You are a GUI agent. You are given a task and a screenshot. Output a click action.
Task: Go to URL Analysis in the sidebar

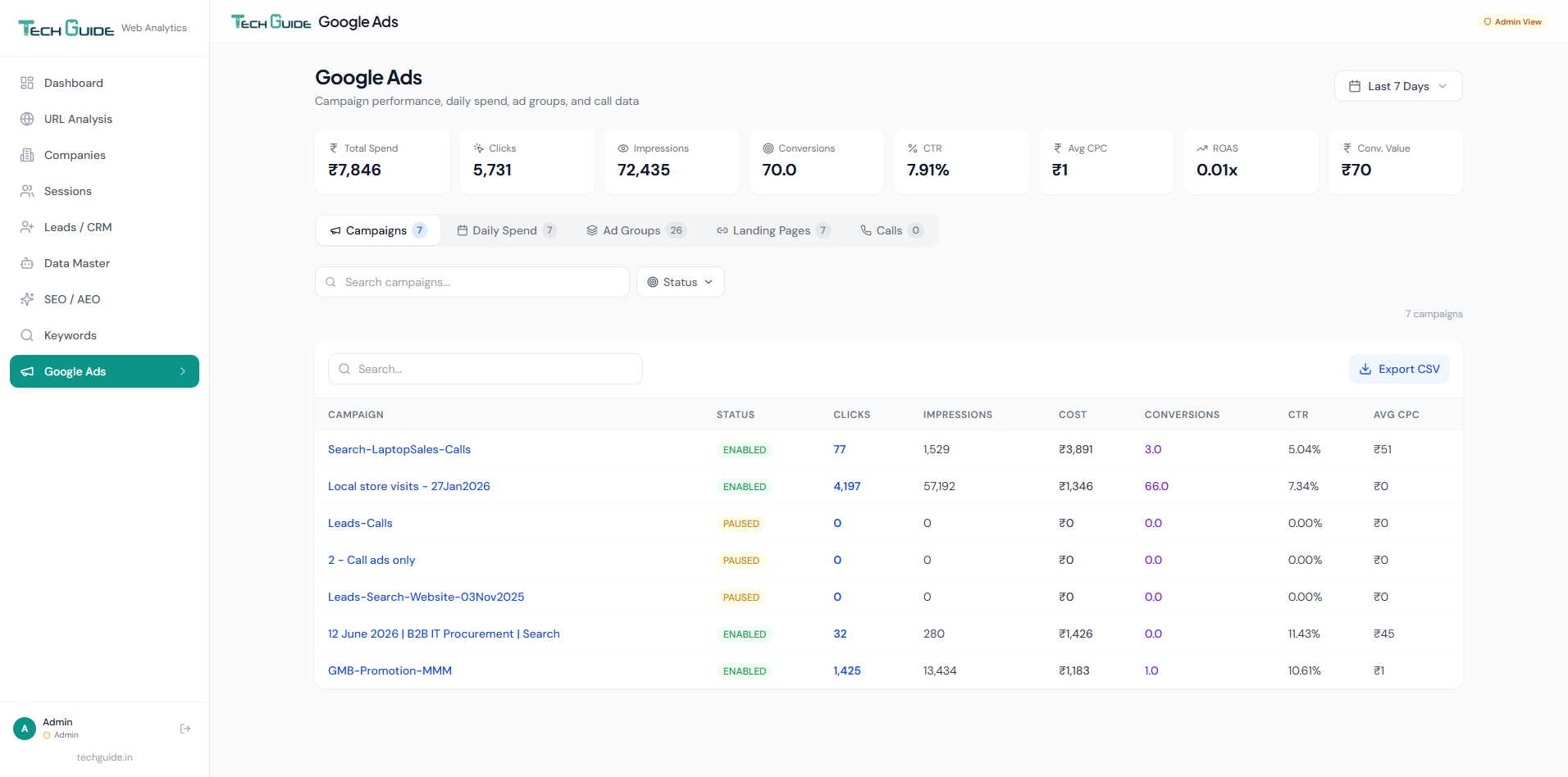tap(104, 119)
